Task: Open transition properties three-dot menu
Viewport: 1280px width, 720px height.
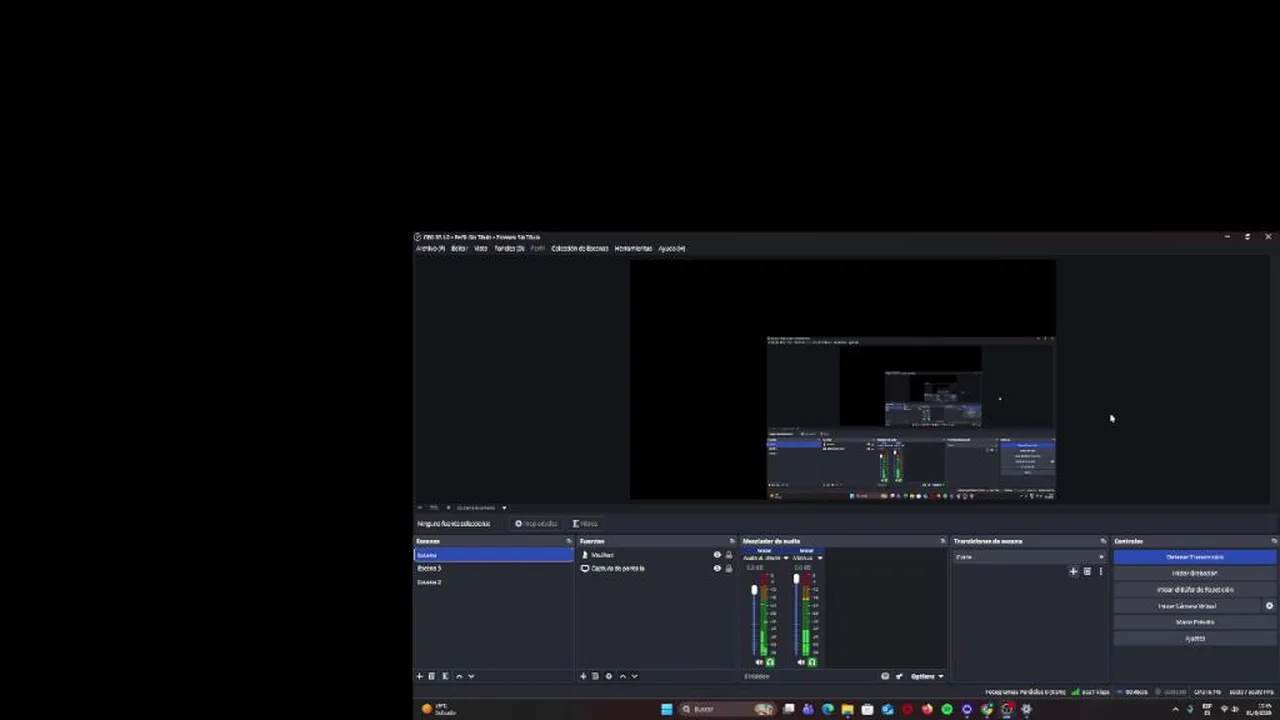Action: [1100, 572]
